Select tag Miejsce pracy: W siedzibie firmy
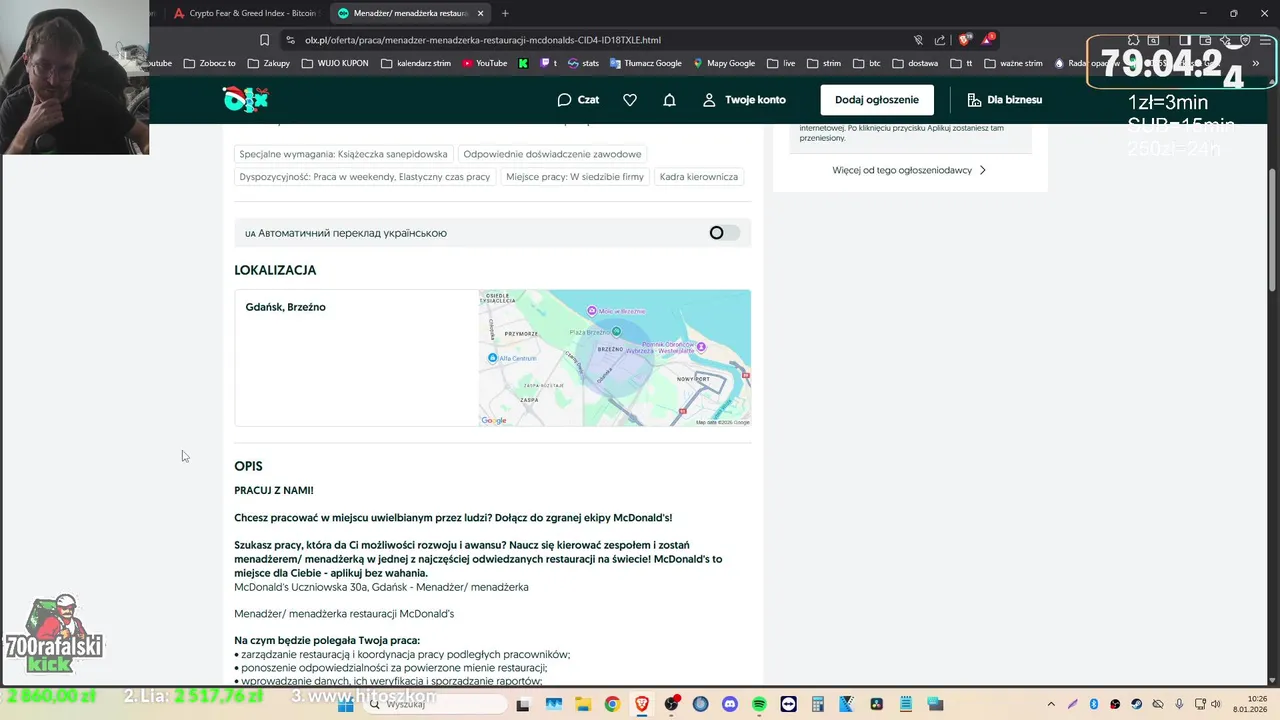 click(x=575, y=177)
